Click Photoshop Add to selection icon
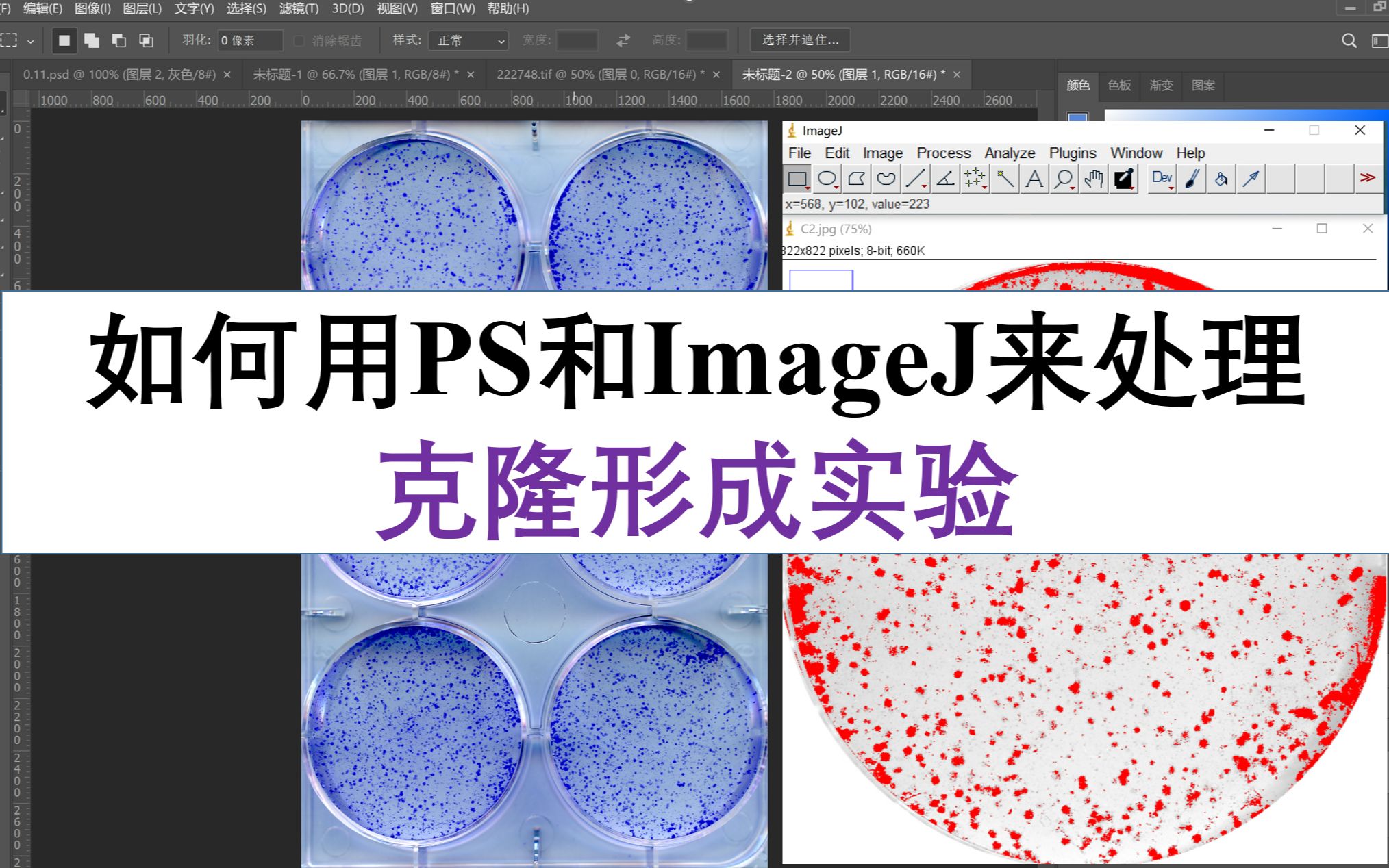This screenshot has width=1389, height=868. tap(92, 40)
